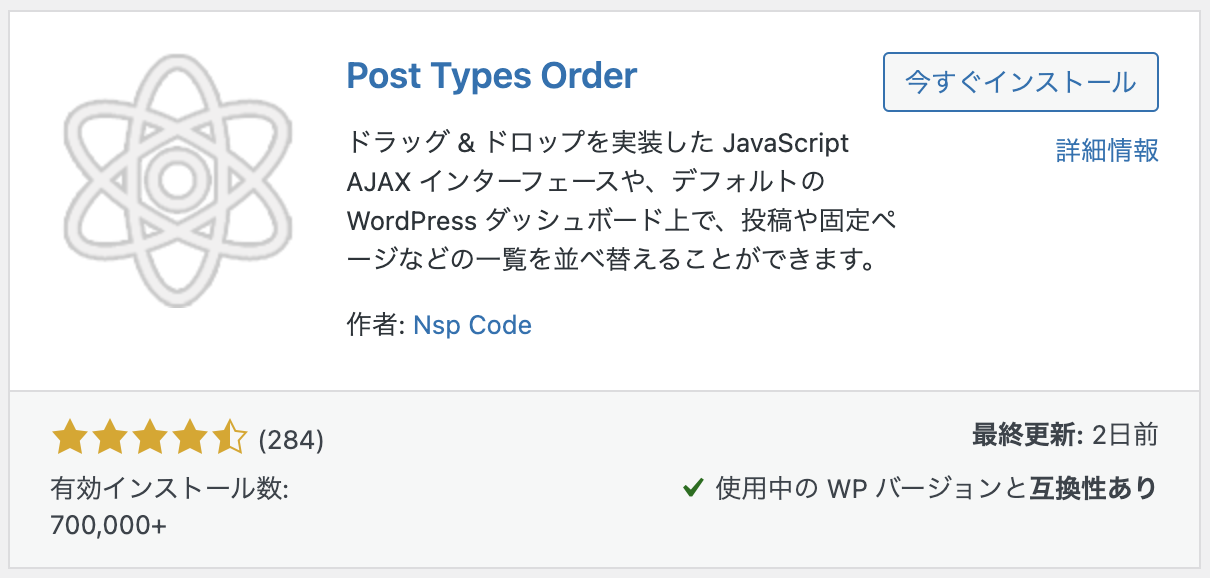Open the 詳細情報 link
The width and height of the screenshot is (1210, 578).
coord(1108,151)
